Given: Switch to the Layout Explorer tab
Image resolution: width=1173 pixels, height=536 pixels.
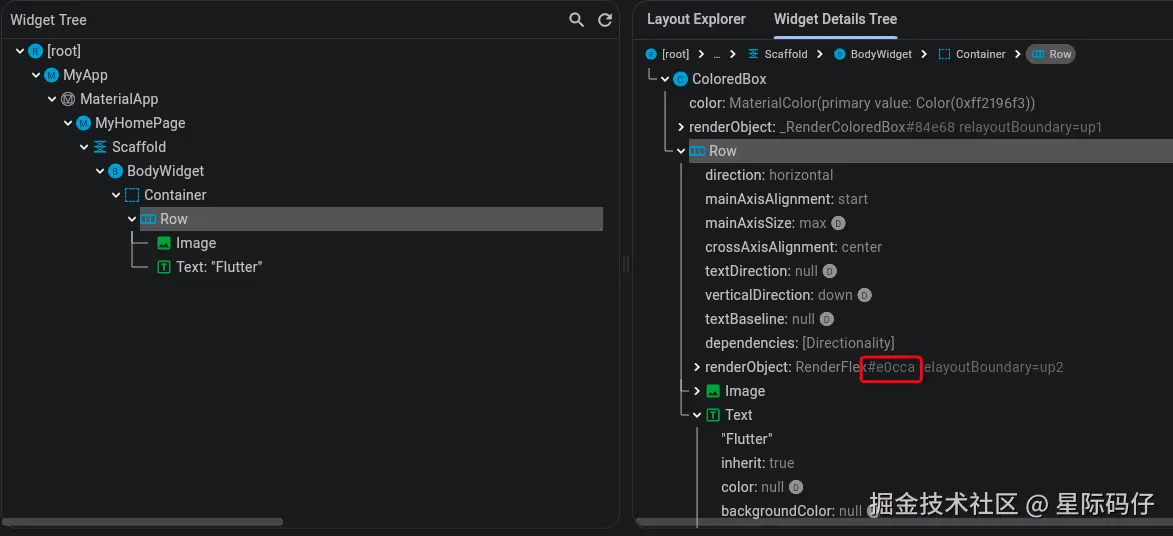Looking at the screenshot, I should pyautogui.click(x=696, y=19).
